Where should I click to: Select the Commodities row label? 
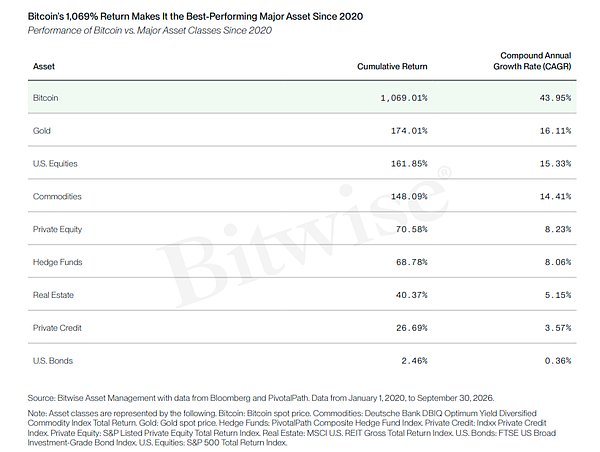click(57, 197)
